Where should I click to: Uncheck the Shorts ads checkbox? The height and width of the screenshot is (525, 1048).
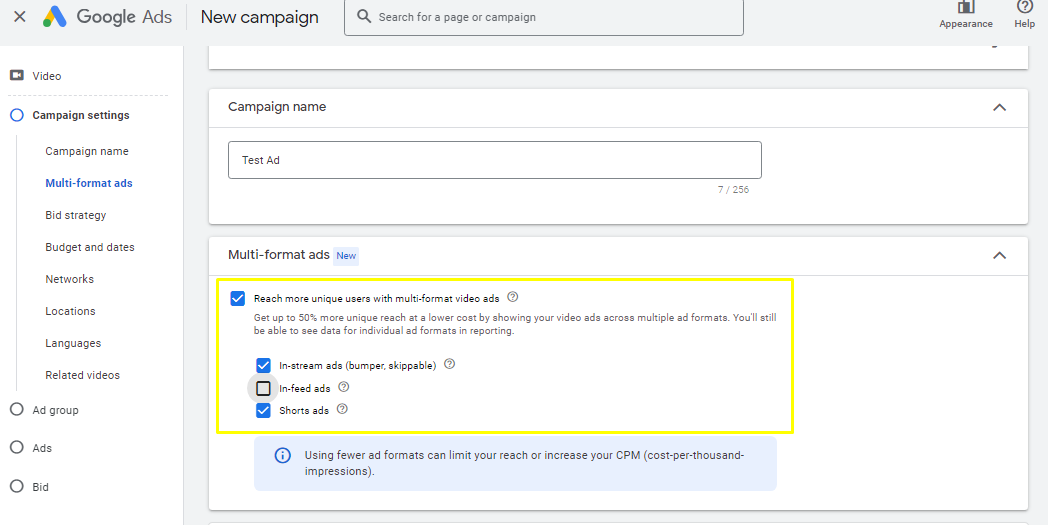pyautogui.click(x=264, y=410)
